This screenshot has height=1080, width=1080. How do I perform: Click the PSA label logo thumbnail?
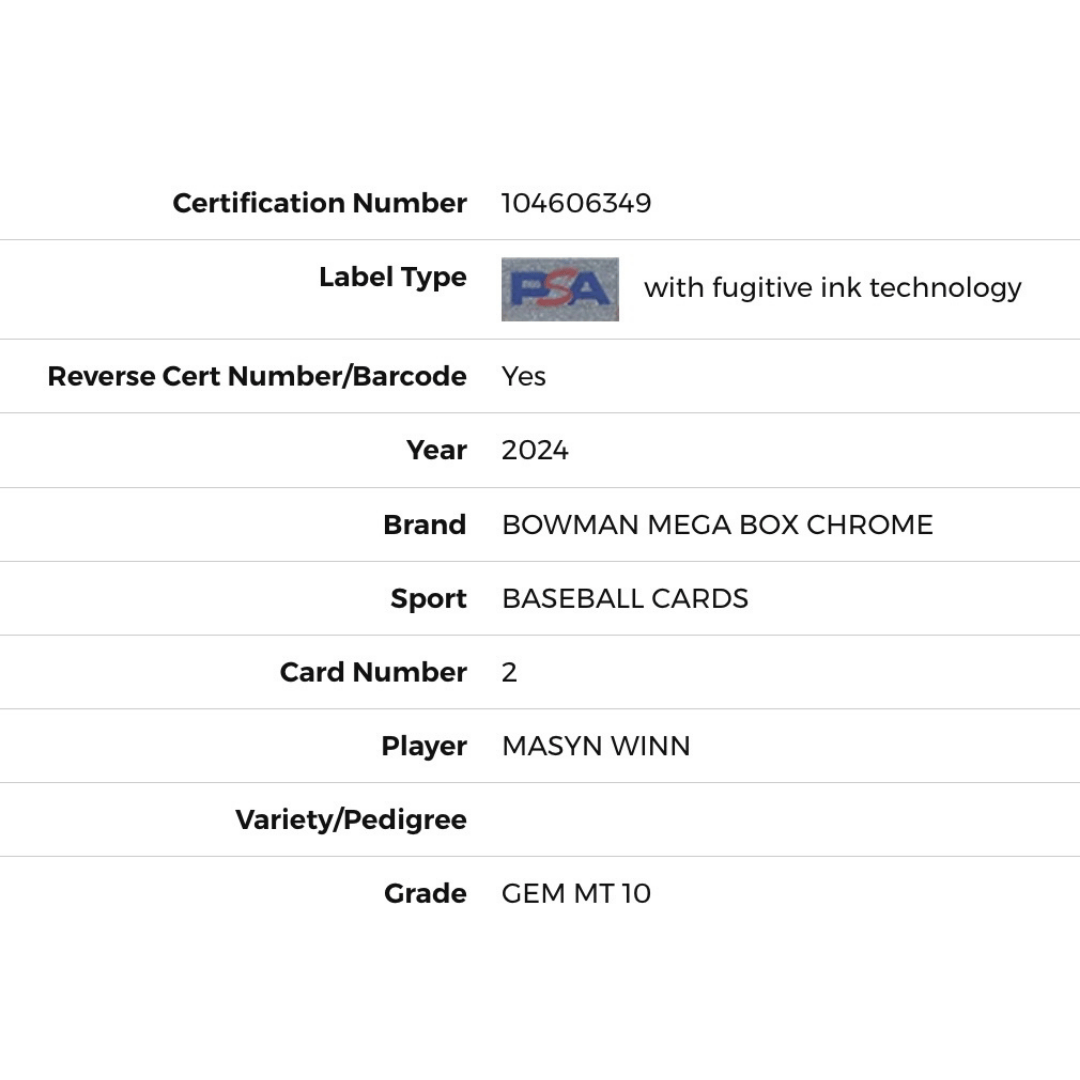tap(560, 289)
